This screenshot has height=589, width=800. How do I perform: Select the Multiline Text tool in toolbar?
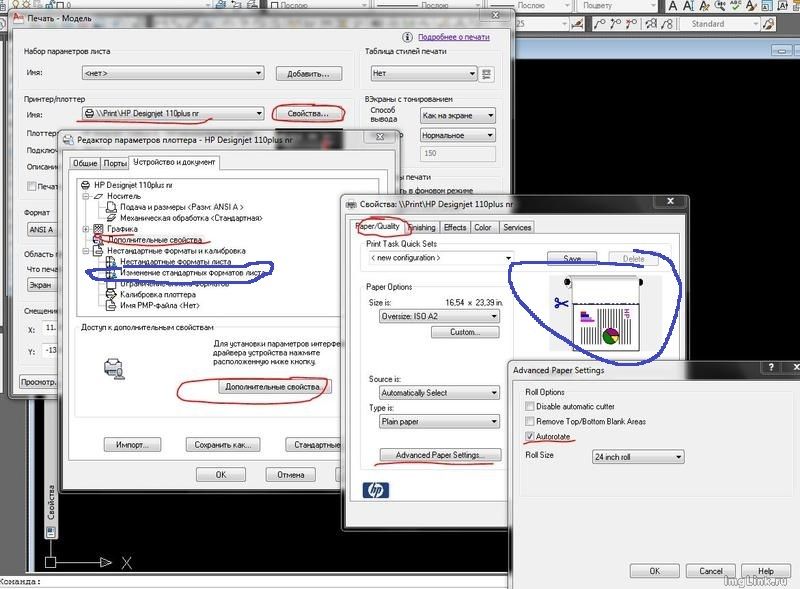pos(673,6)
